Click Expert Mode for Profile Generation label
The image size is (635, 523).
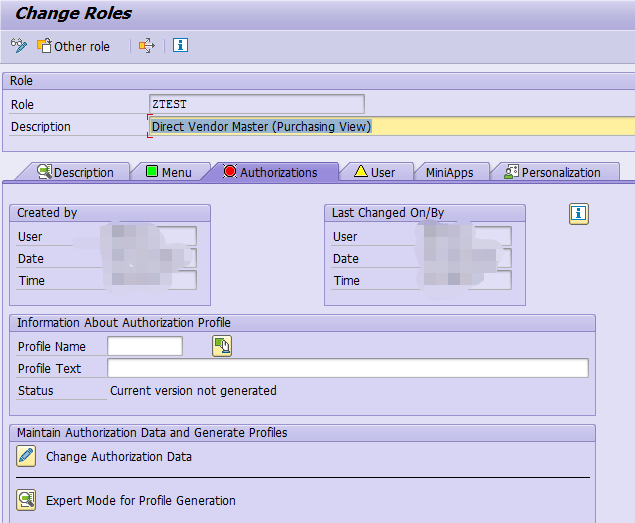pyautogui.click(x=141, y=500)
